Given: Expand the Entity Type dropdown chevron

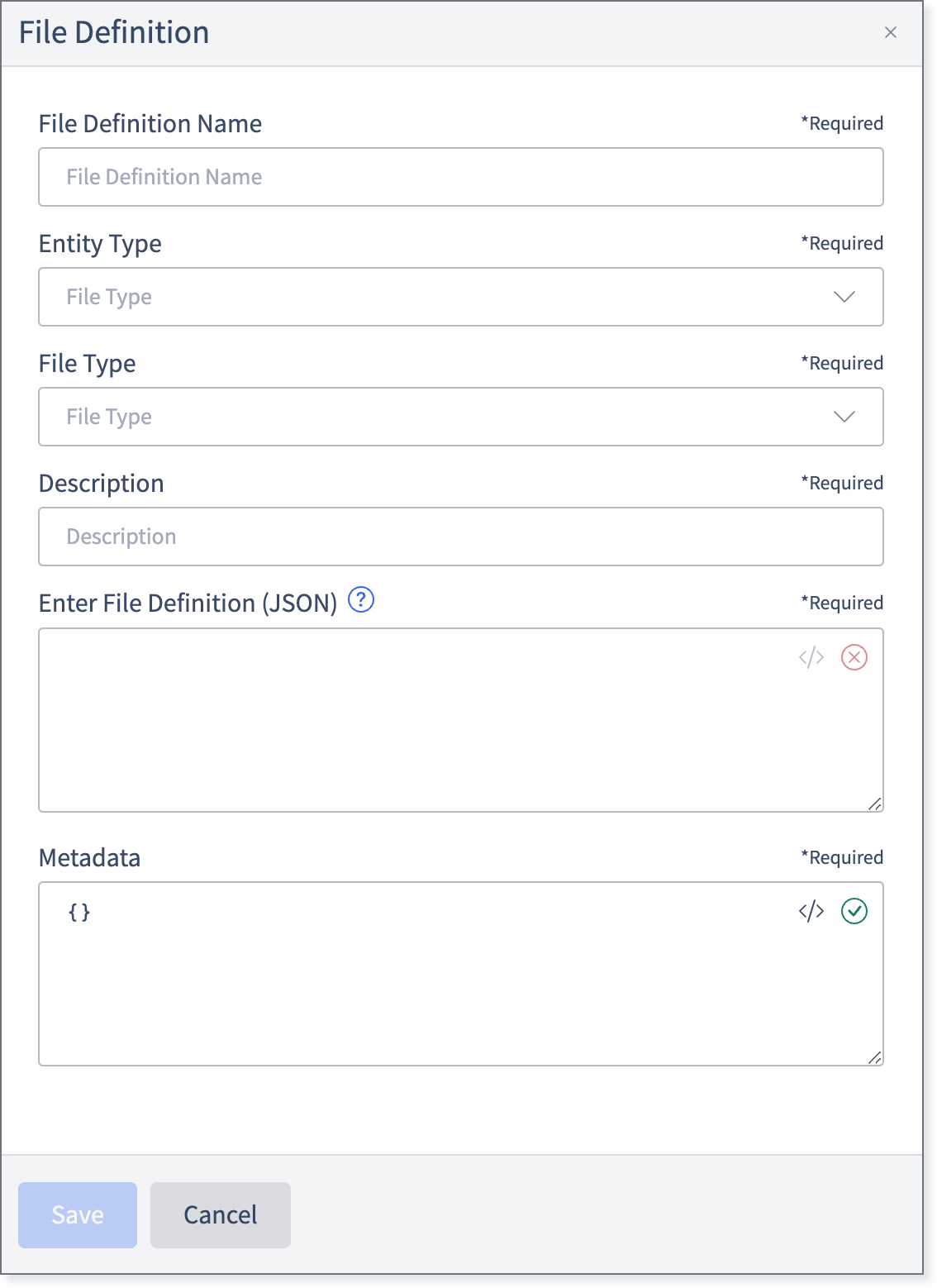Looking at the screenshot, I should [x=844, y=297].
